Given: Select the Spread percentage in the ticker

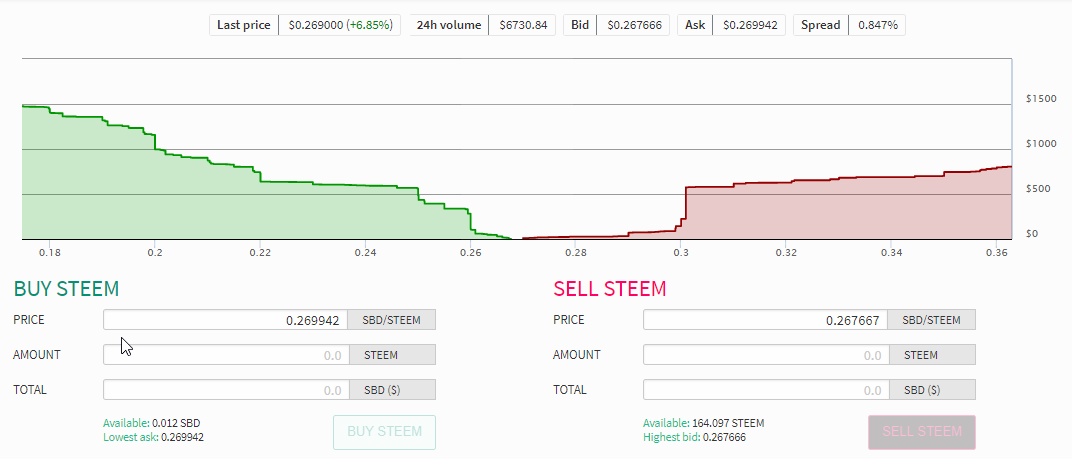Looking at the screenshot, I should [876, 25].
